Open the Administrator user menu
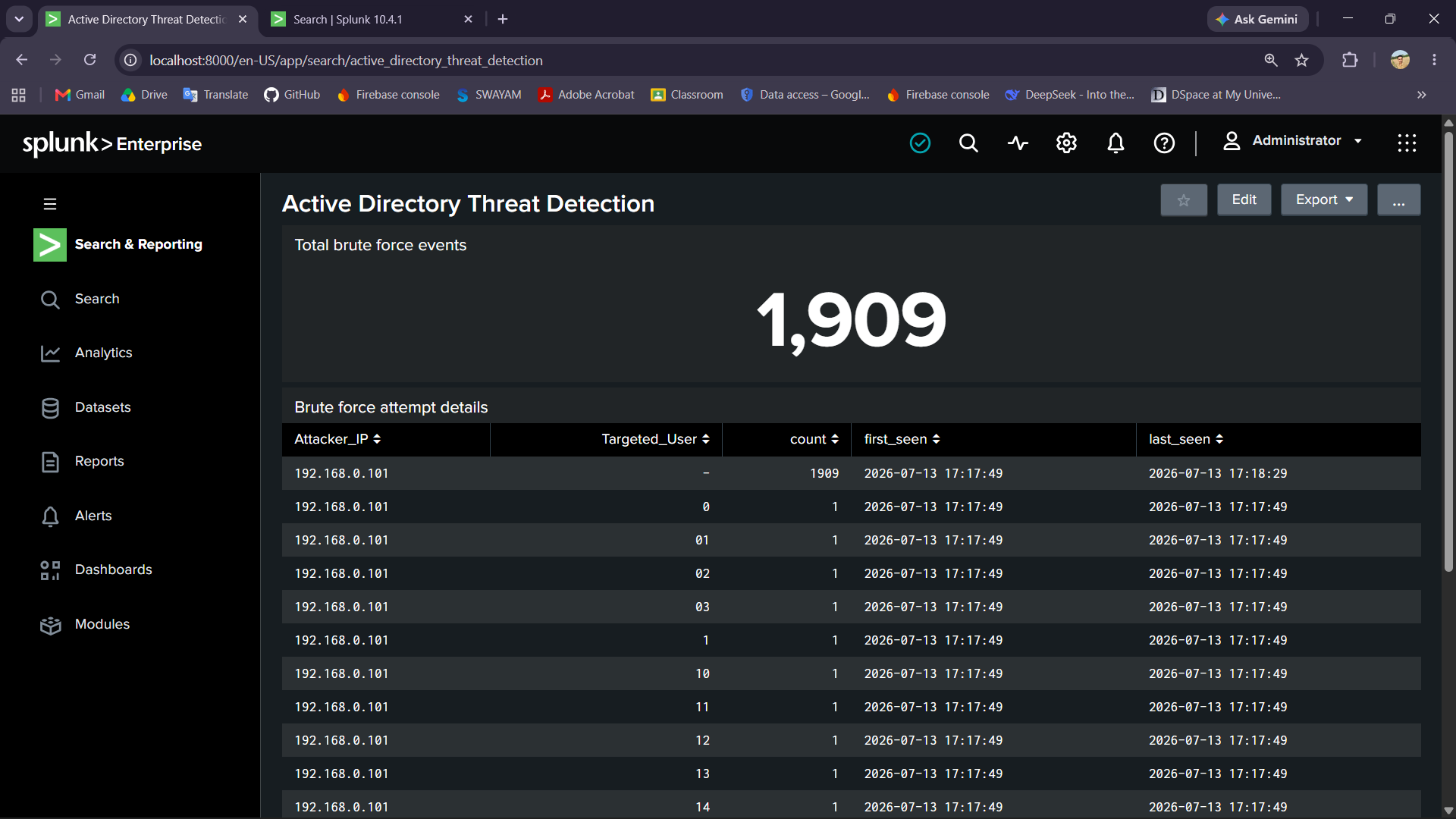Viewport: 1456px width, 819px height. coord(1293,141)
